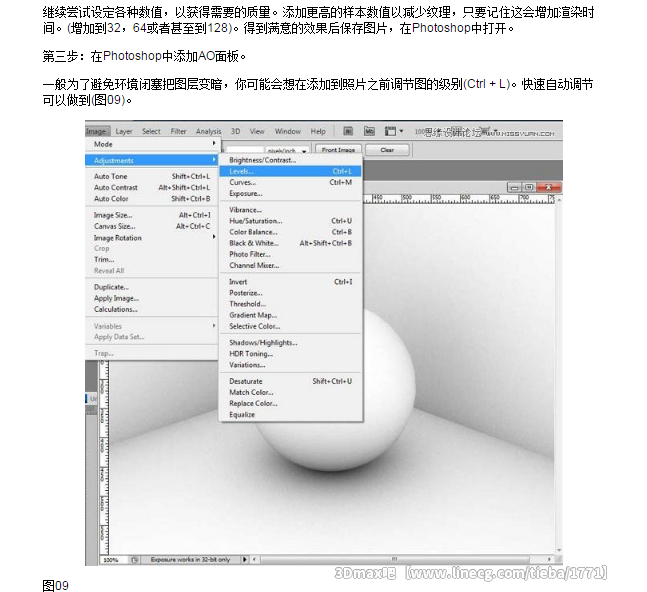
Task: Select Replace Color
Action: pos(290,403)
